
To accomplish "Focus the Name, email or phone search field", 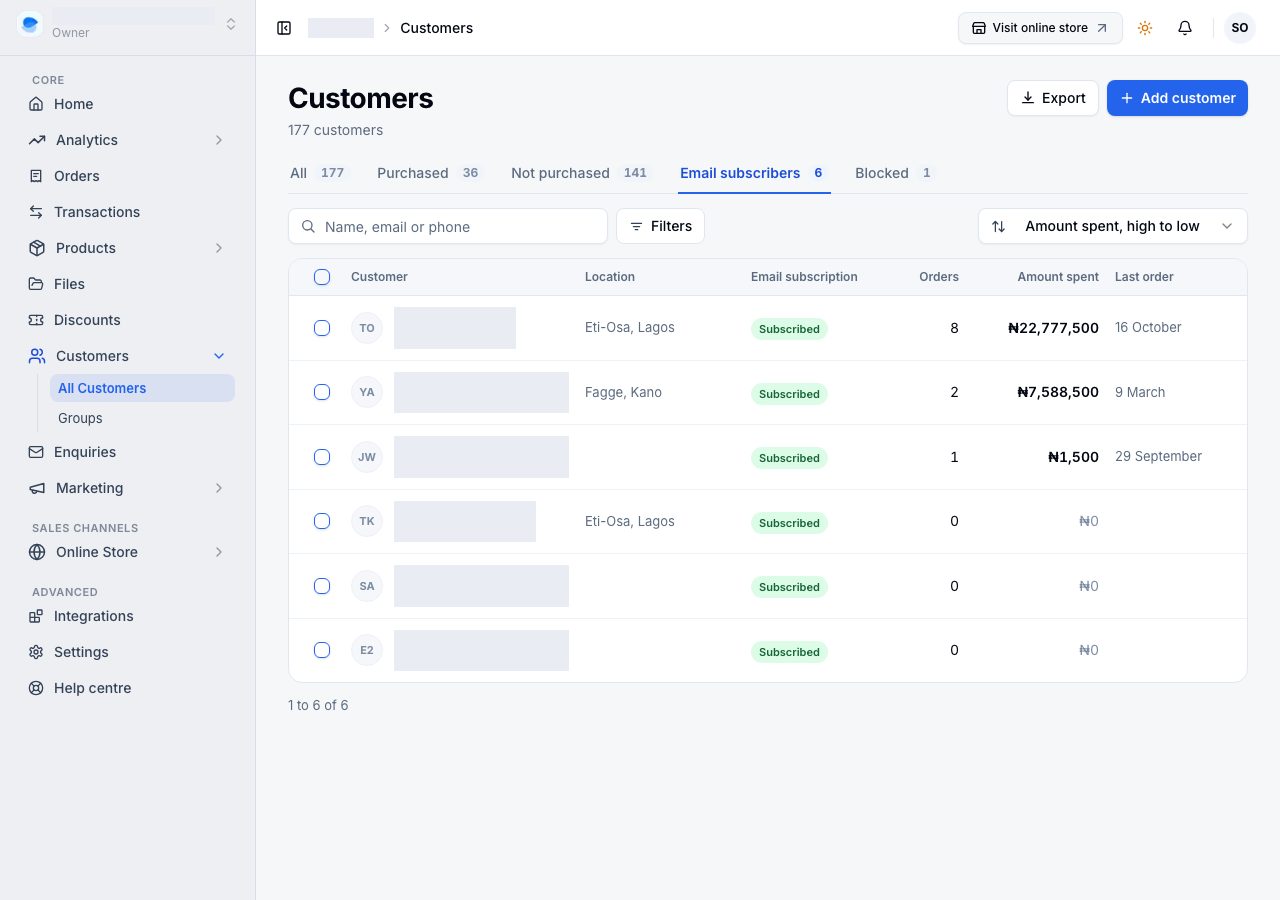I will (x=448, y=226).
